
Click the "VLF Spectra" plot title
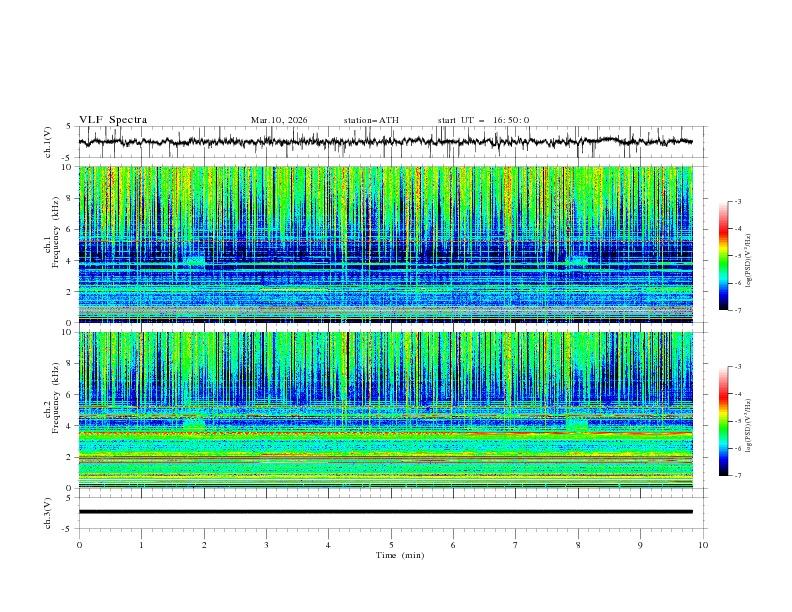pos(113,120)
